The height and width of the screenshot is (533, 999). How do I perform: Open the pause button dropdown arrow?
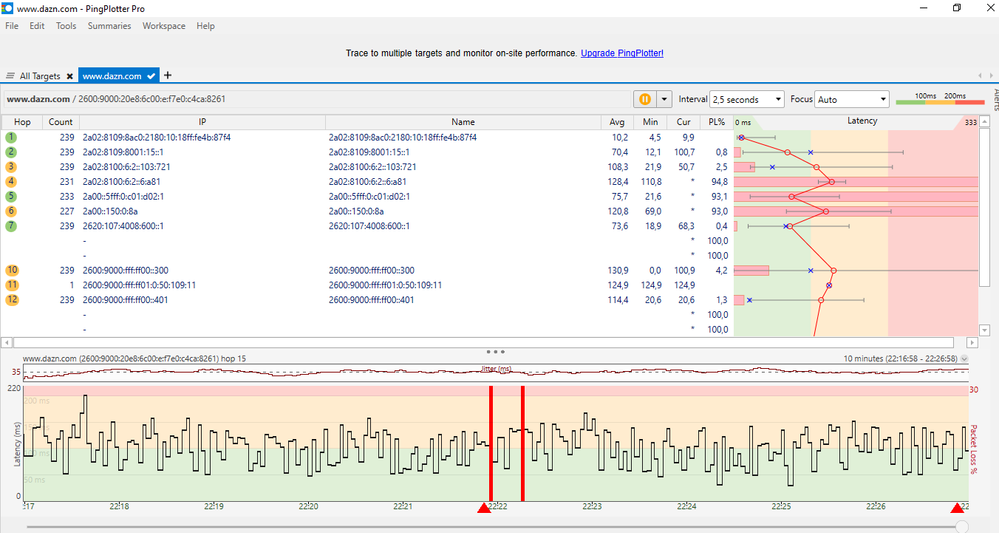664,99
